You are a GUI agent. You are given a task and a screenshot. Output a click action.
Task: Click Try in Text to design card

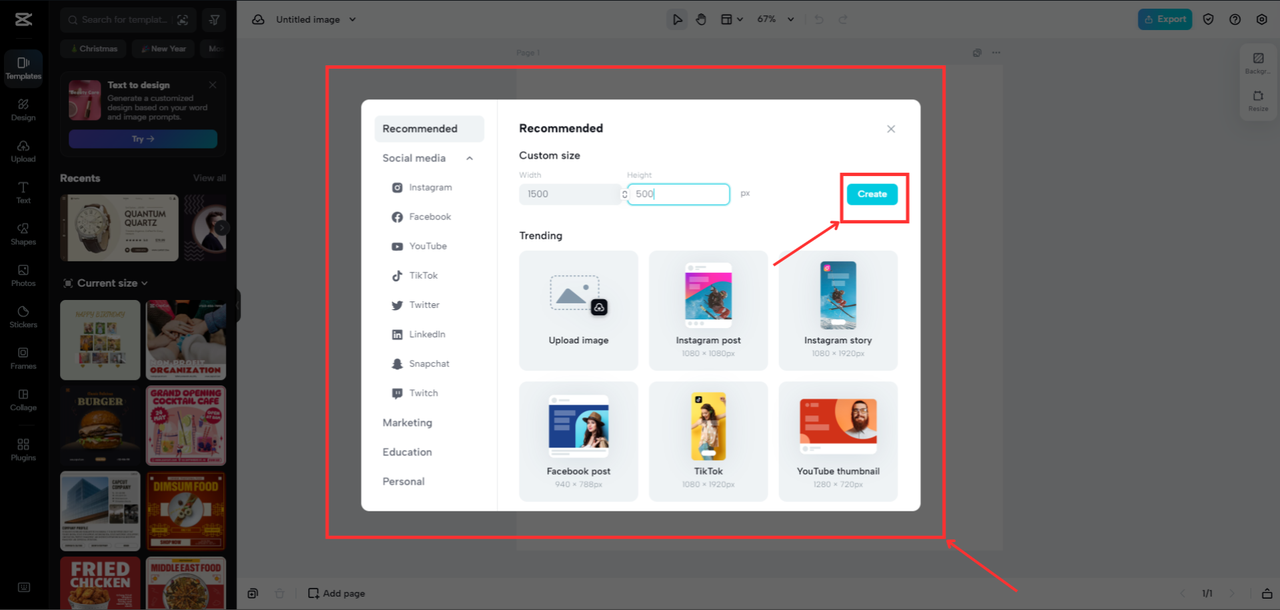point(143,139)
